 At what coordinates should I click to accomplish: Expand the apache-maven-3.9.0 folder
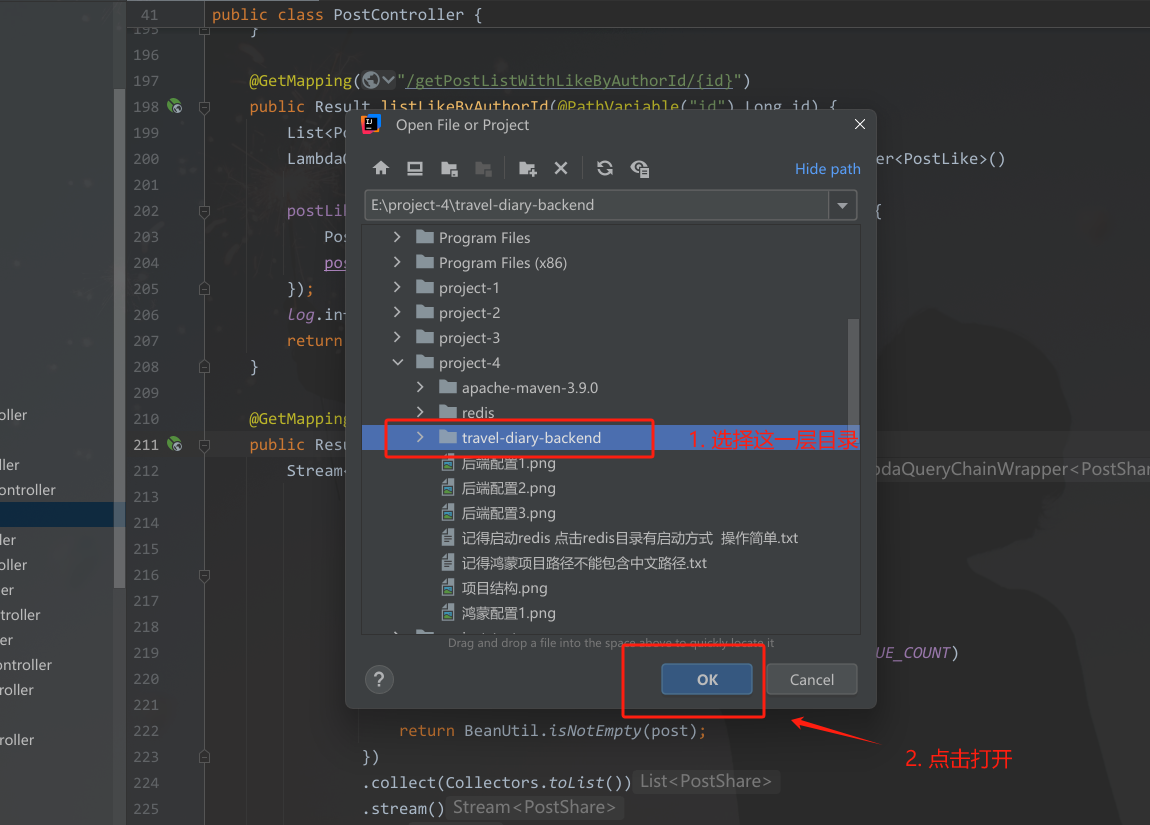click(420, 386)
